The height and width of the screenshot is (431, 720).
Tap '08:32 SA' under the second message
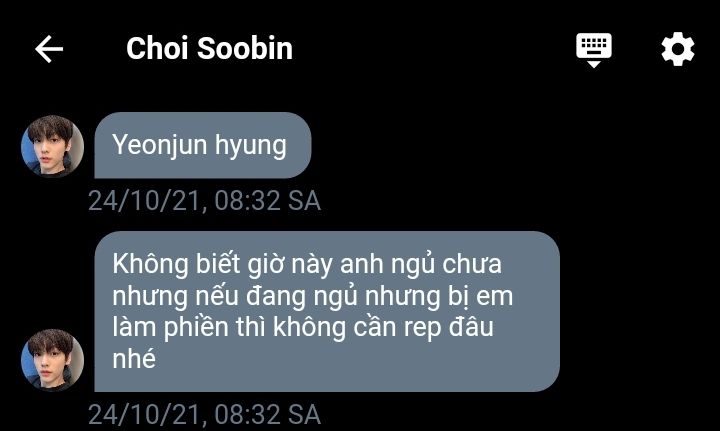coord(268,414)
